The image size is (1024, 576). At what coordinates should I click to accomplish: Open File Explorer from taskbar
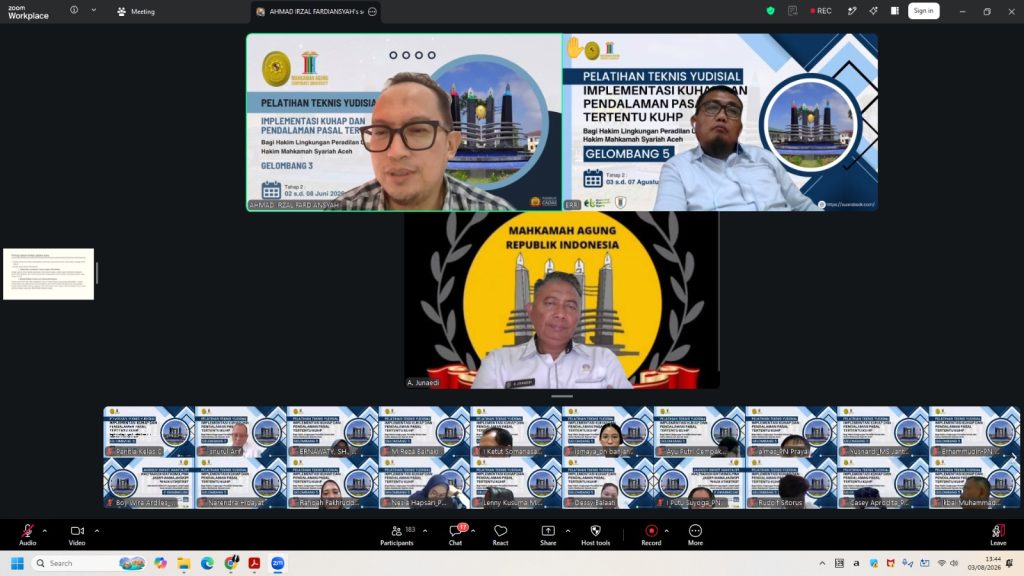pos(184,563)
